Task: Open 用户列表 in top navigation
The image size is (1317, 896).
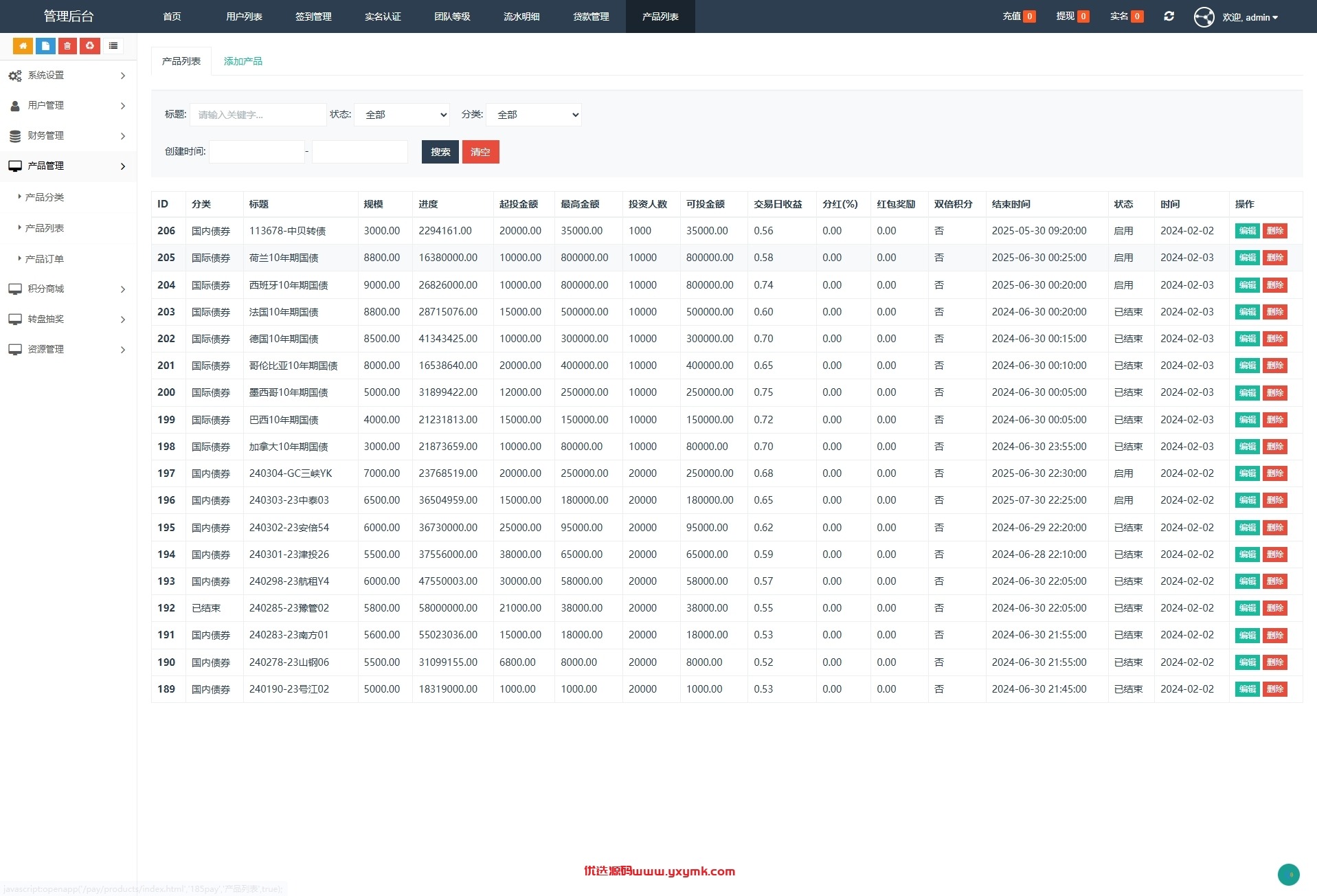Action: click(244, 16)
